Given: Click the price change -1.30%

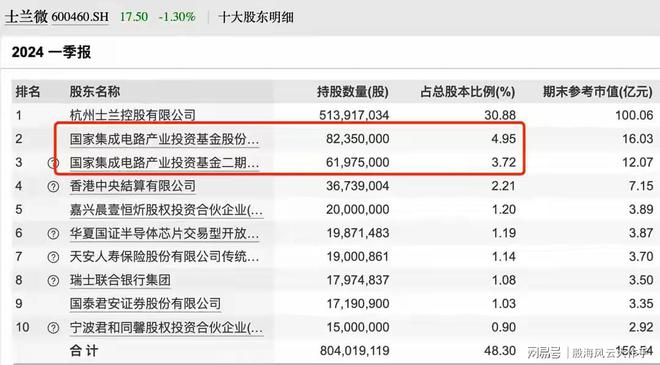Looking at the screenshot, I should pos(177,17).
